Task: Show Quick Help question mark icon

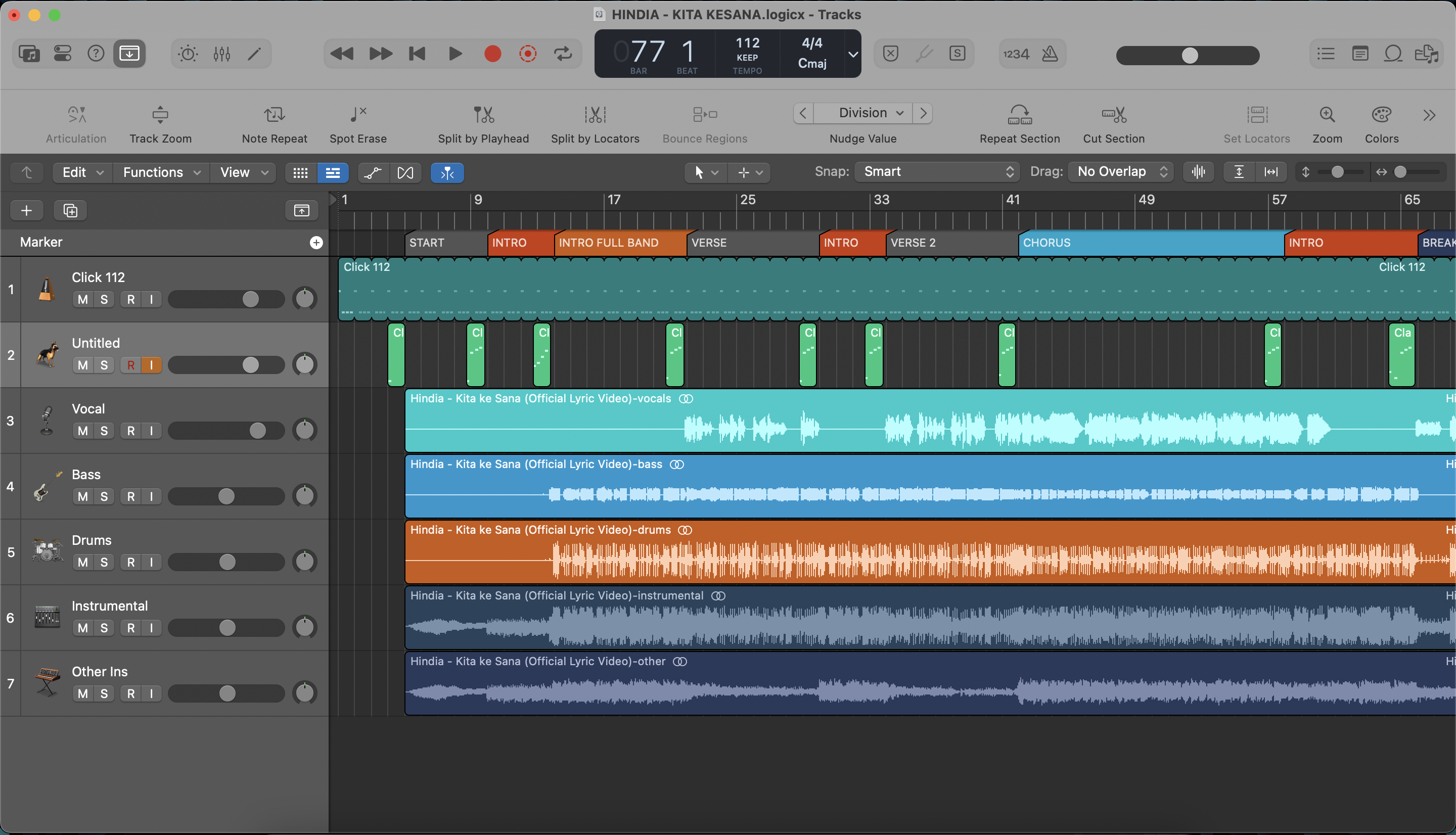Action: click(x=96, y=54)
